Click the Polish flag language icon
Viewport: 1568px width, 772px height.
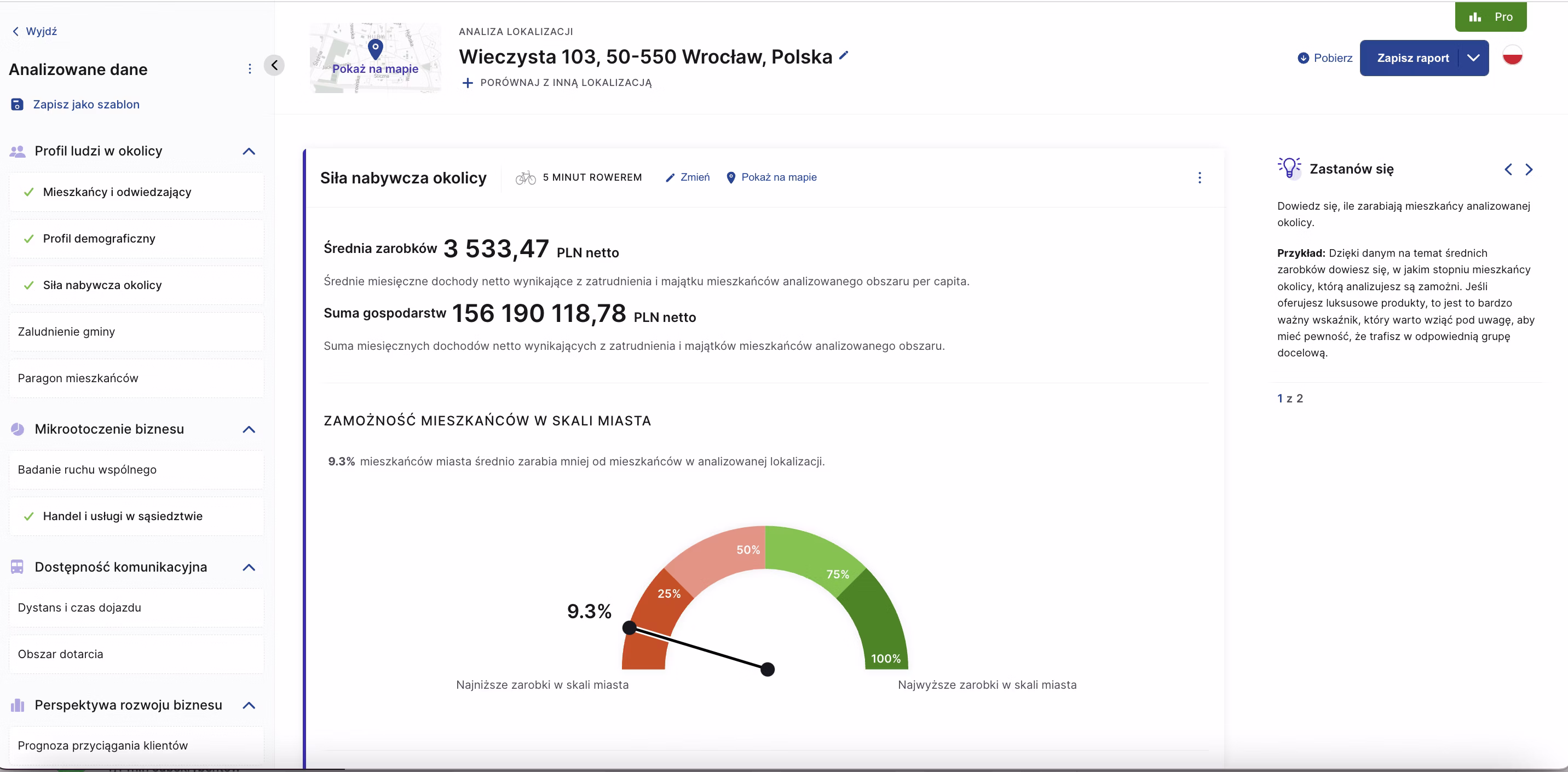click(1512, 56)
